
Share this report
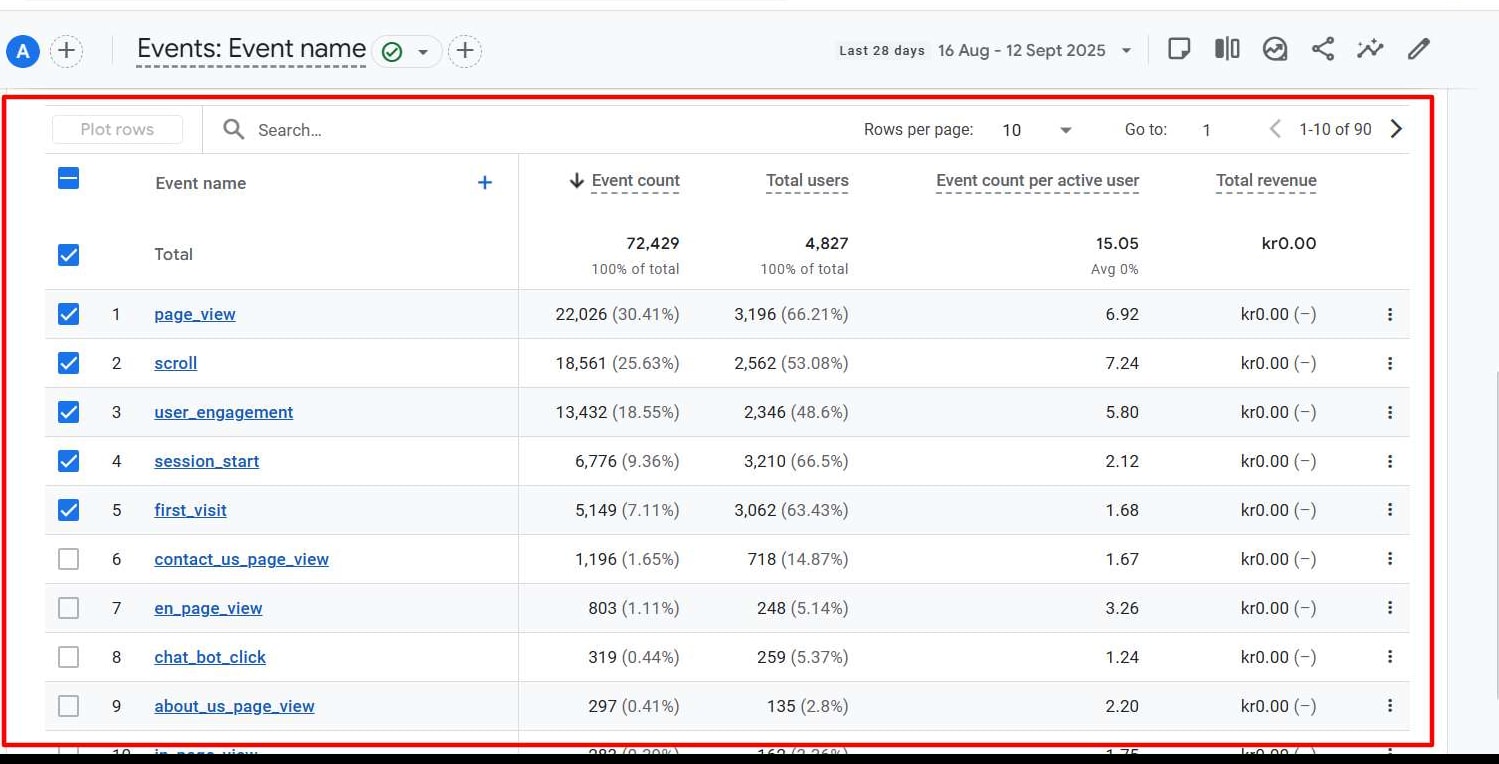(x=1323, y=49)
